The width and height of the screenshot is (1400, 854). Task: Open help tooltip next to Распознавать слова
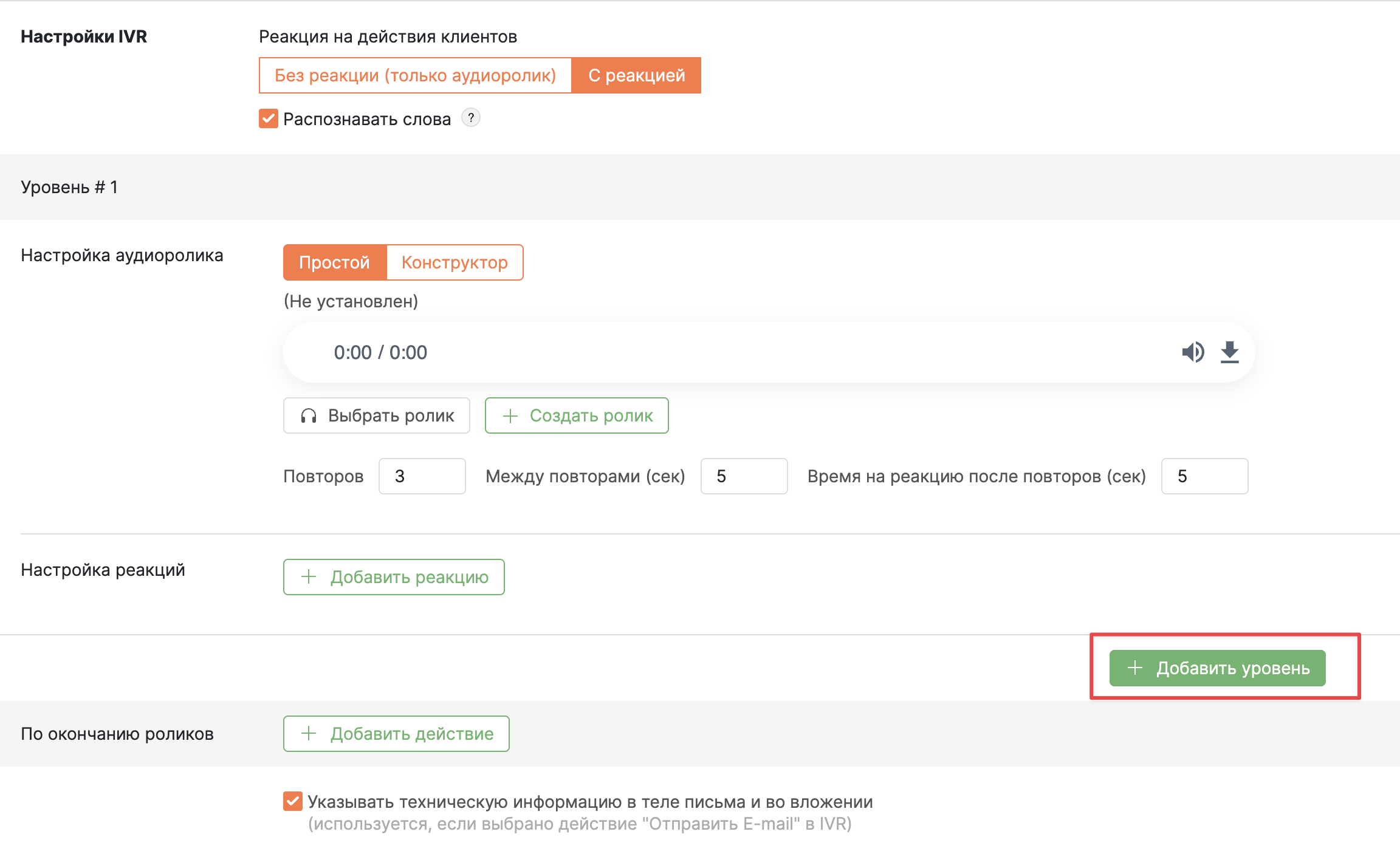coord(470,118)
